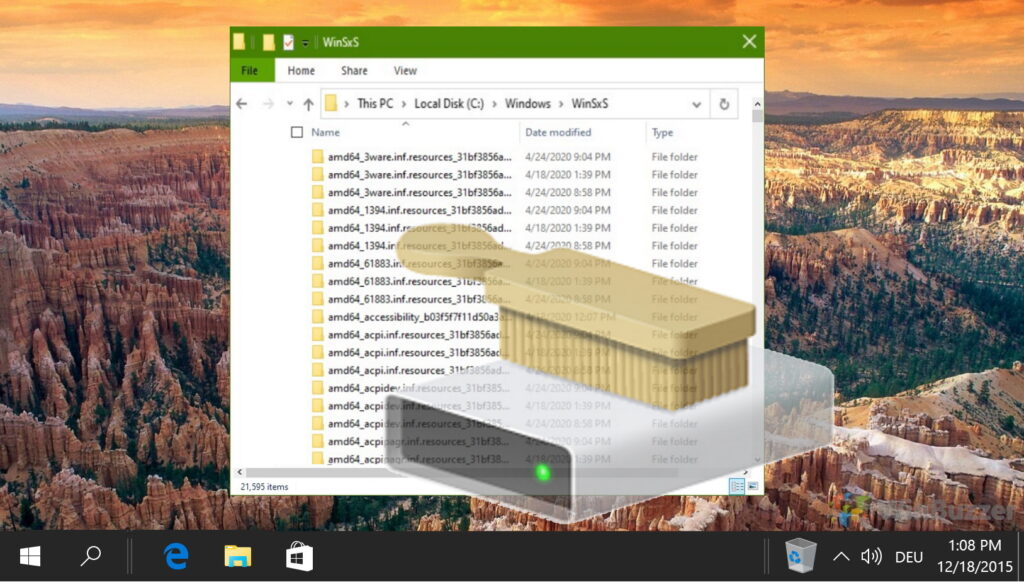Open the This PC breadcrumb chevron
Image resolution: width=1024 pixels, height=582 pixels.
click(x=404, y=103)
